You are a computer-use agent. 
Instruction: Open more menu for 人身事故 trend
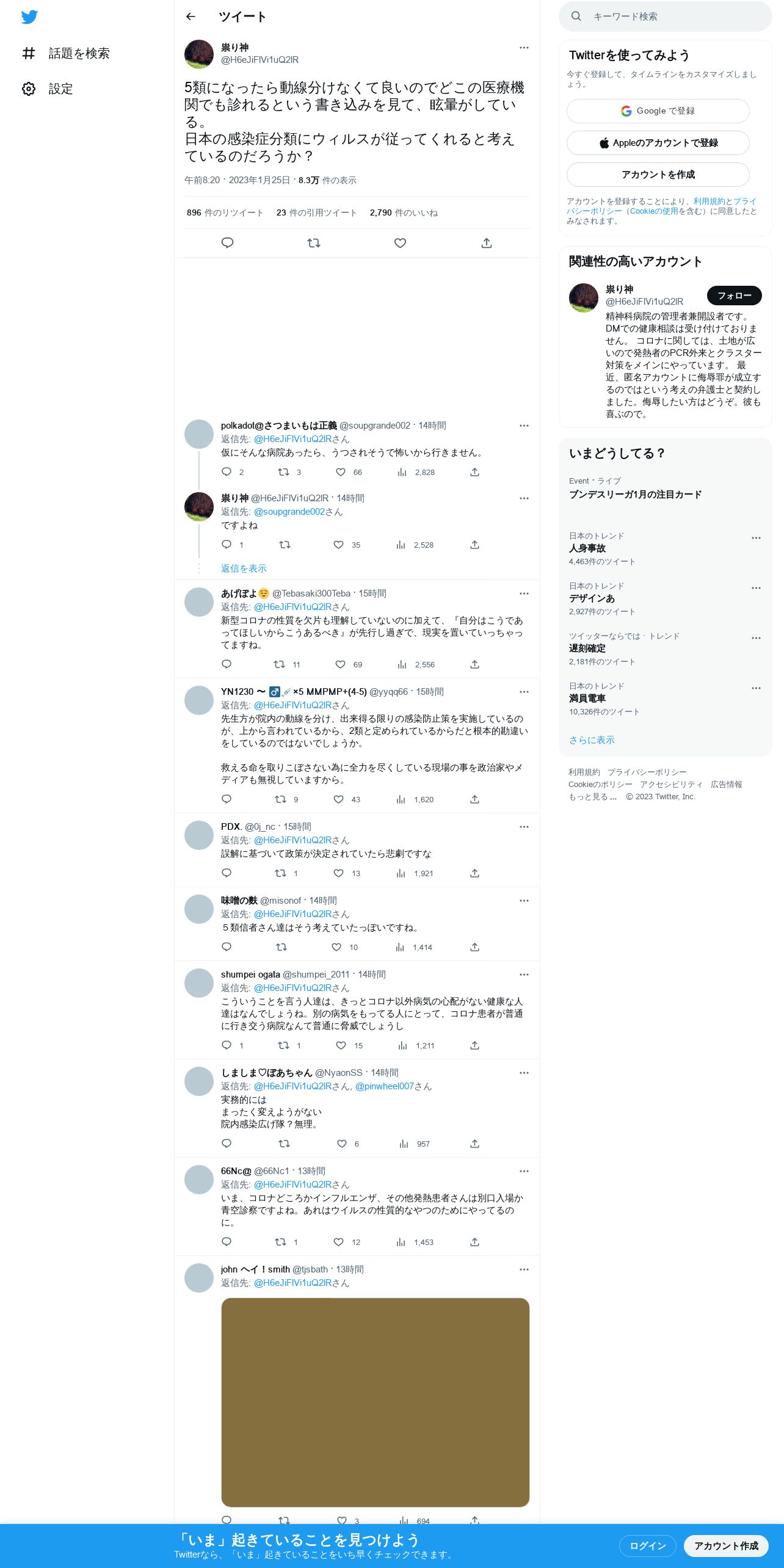756,538
